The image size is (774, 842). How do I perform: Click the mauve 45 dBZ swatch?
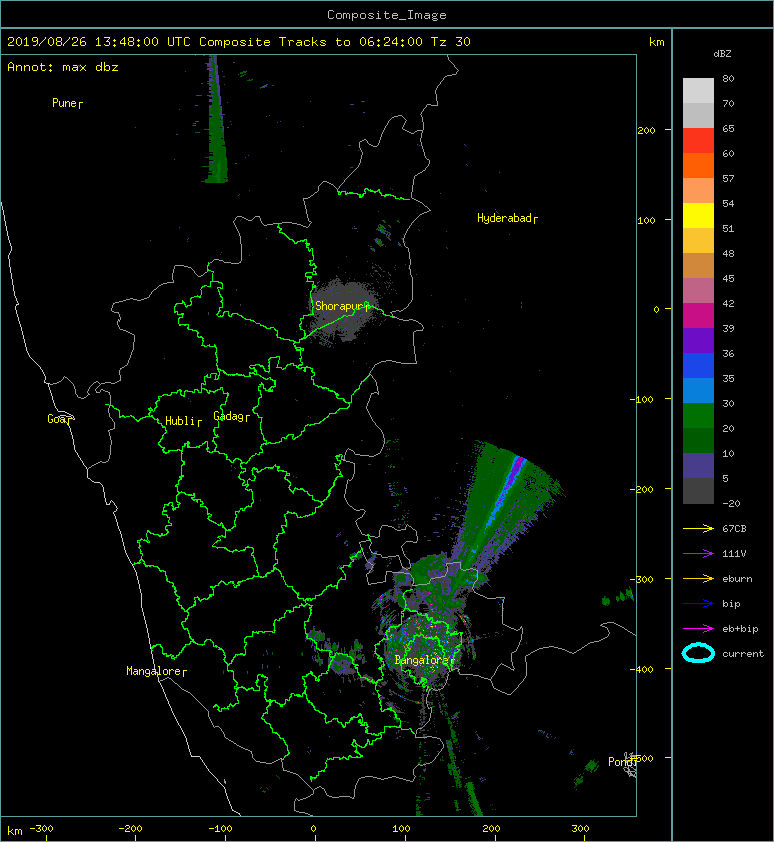[698, 291]
